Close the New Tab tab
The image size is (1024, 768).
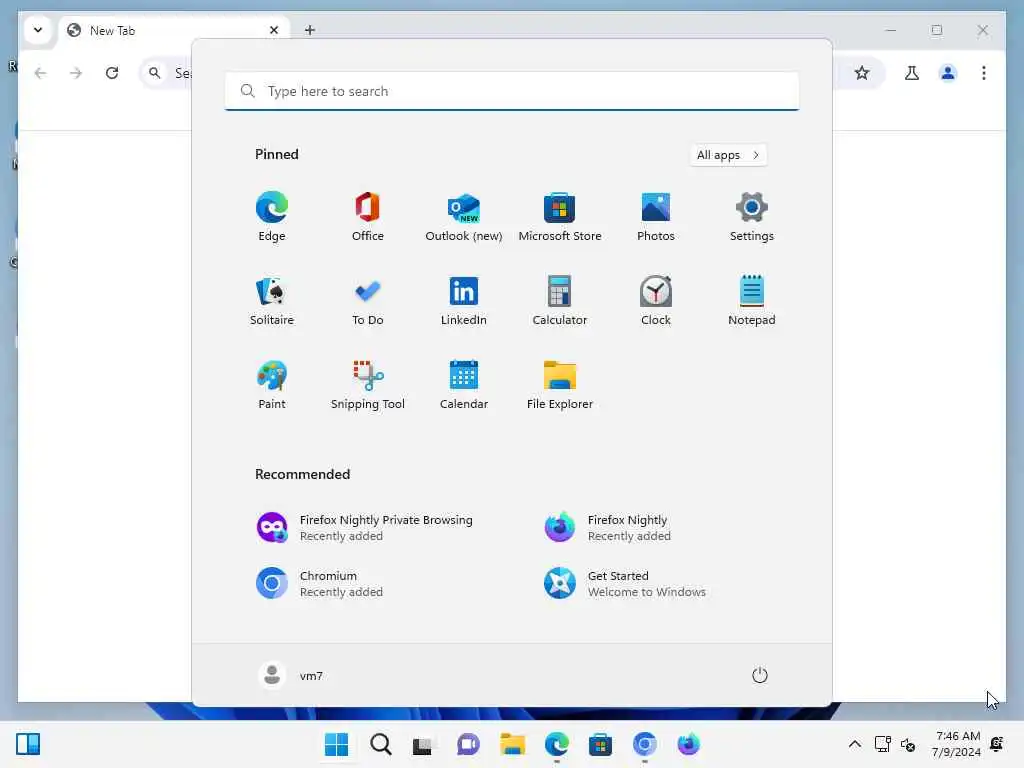[274, 31]
